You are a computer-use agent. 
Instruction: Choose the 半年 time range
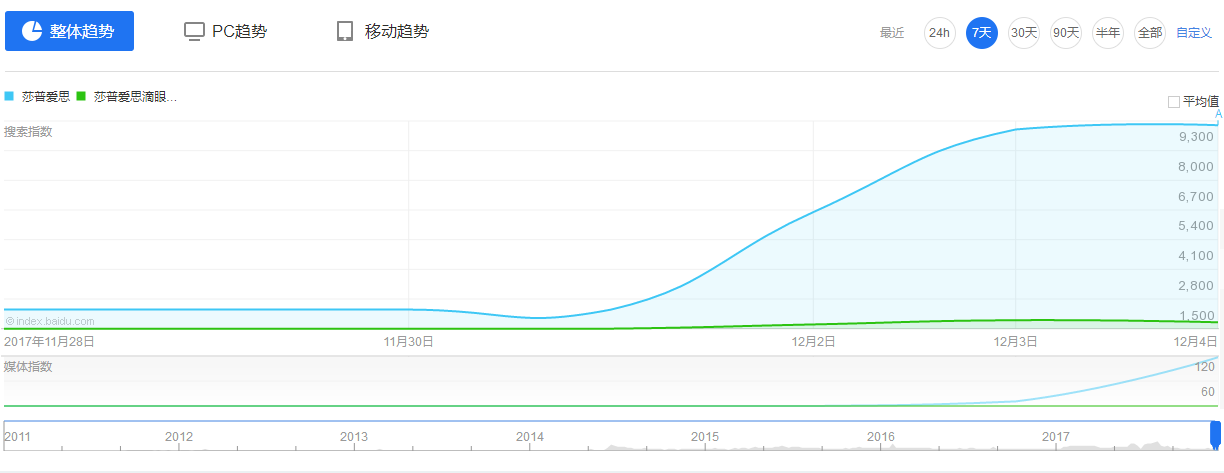tap(1108, 33)
